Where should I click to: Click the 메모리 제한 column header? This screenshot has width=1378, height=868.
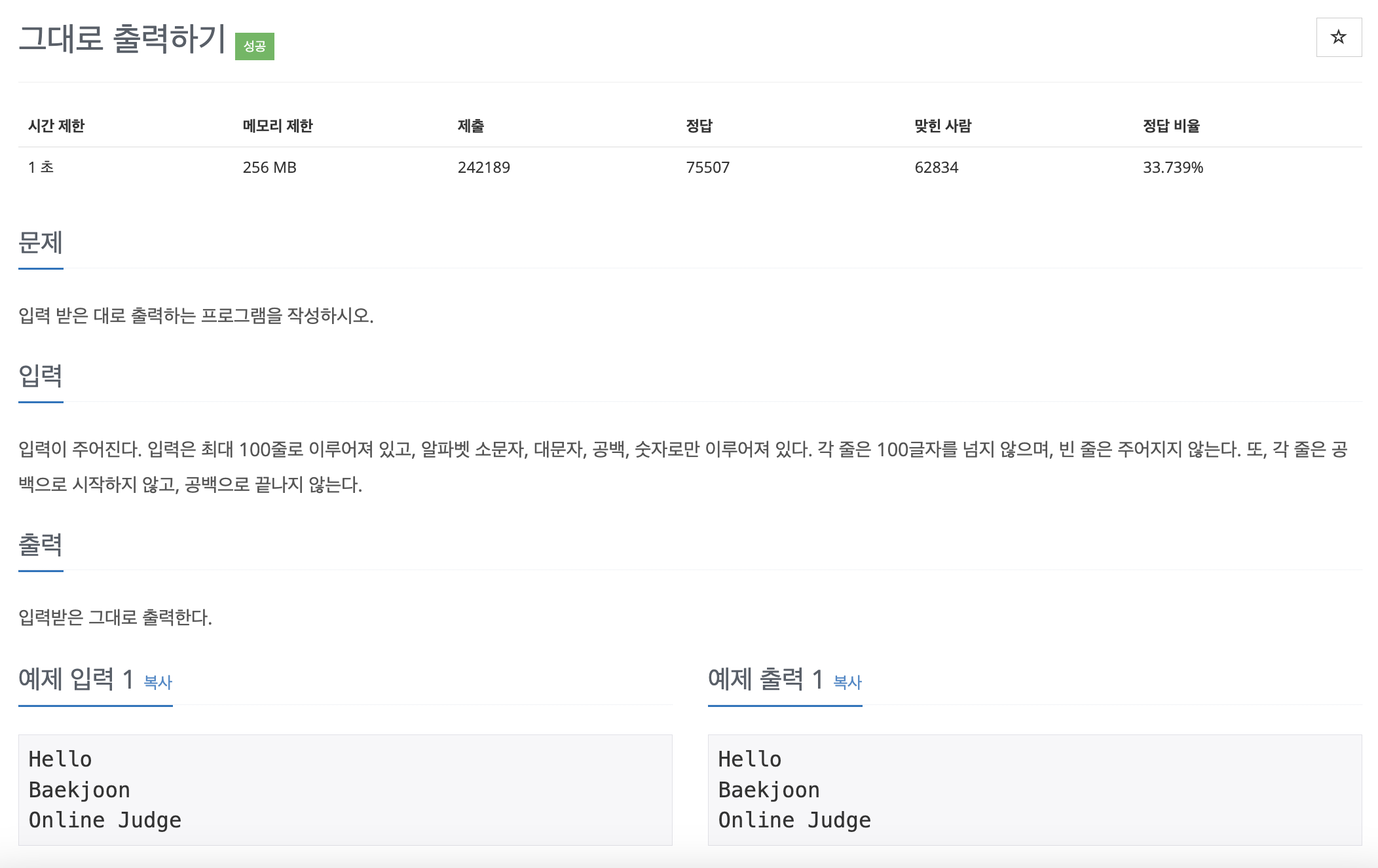[x=278, y=126]
